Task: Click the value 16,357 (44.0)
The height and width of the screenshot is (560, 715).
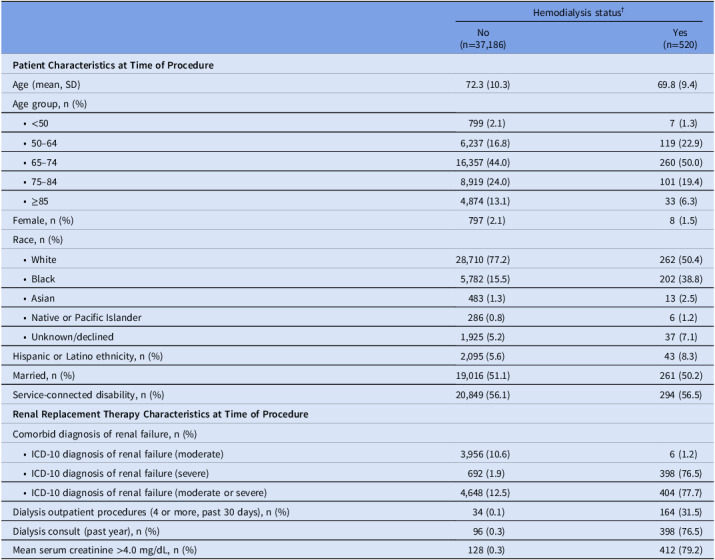Action: 483,163
